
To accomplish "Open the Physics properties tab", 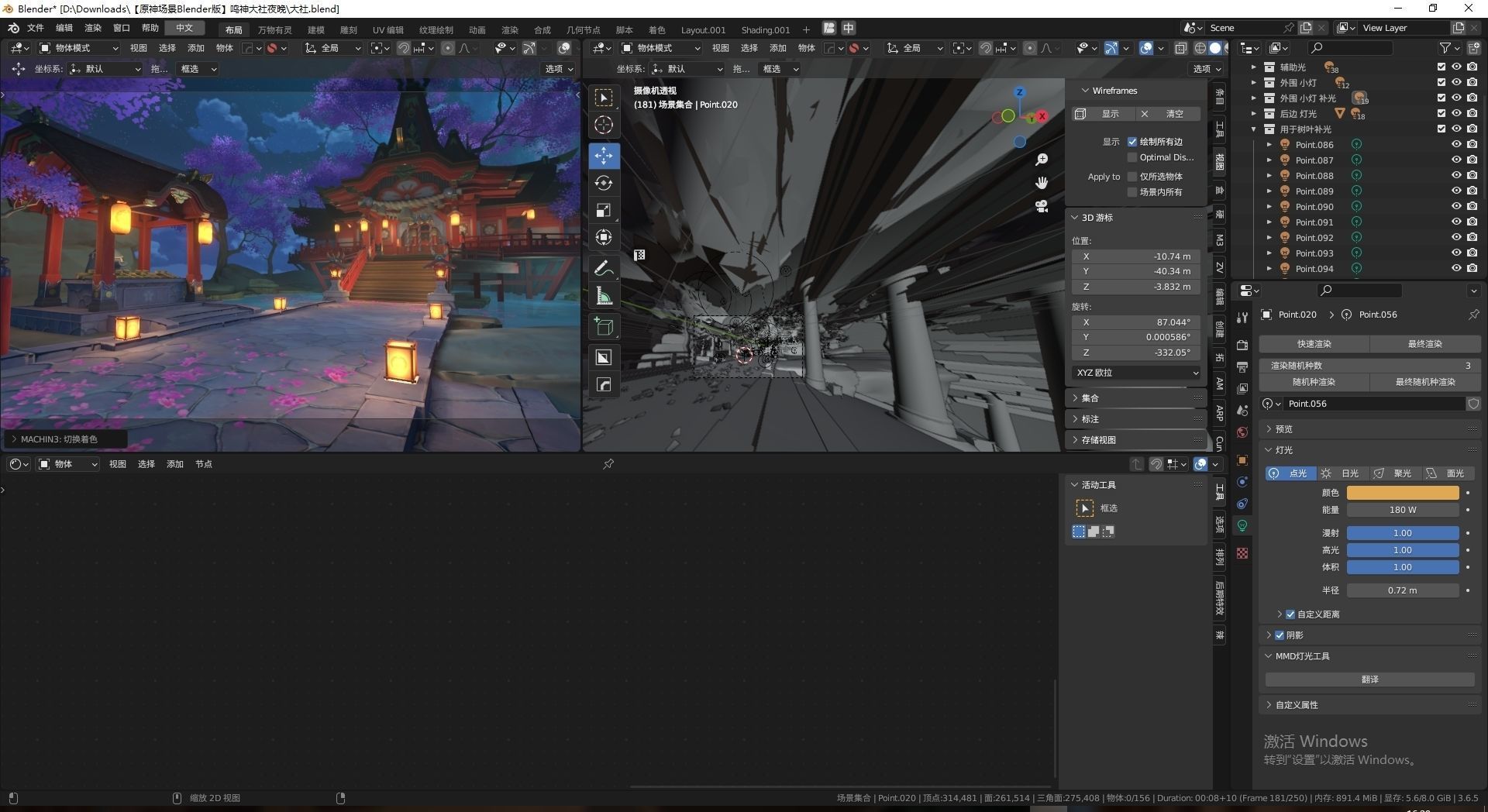I will pyautogui.click(x=1242, y=481).
